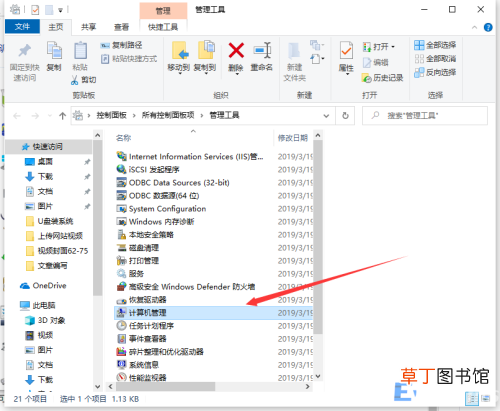Click the refresh button beside address bar
The width and height of the screenshot is (500, 411).
point(345,116)
